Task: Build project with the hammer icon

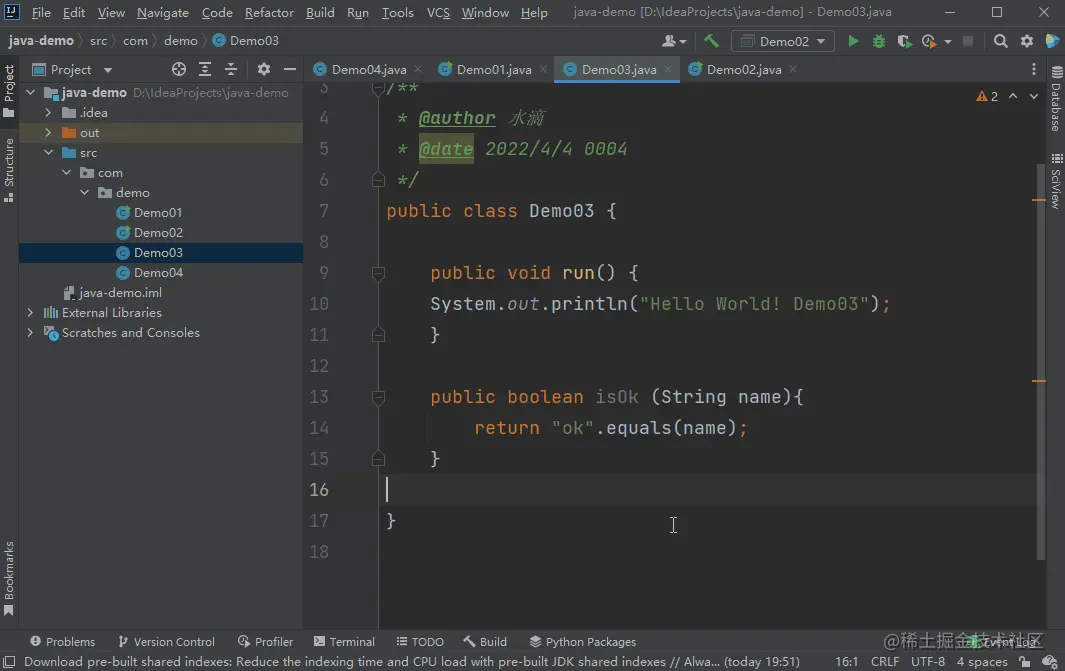Action: point(711,41)
